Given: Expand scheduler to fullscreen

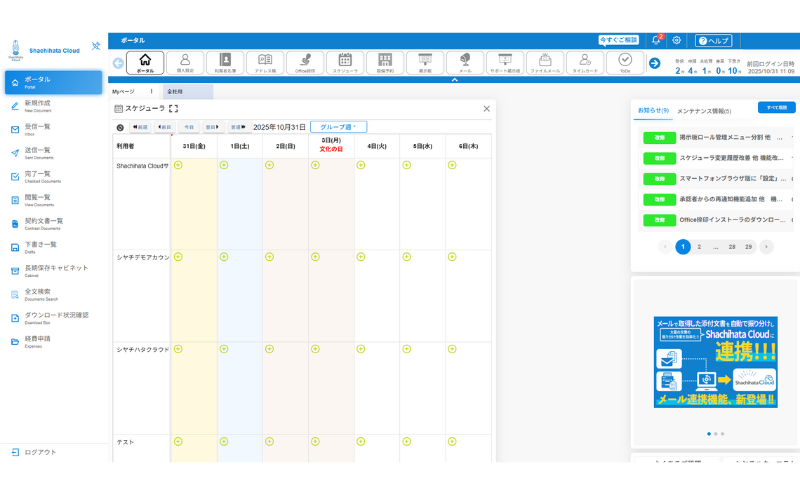Looking at the screenshot, I should [x=174, y=108].
